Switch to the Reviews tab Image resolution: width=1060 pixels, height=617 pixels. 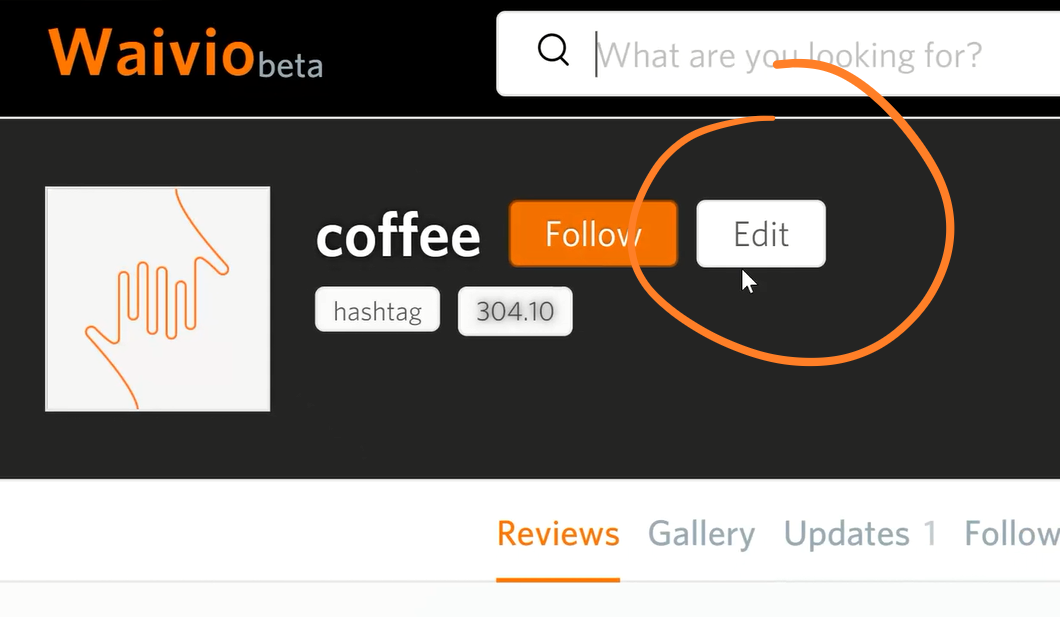tap(558, 534)
